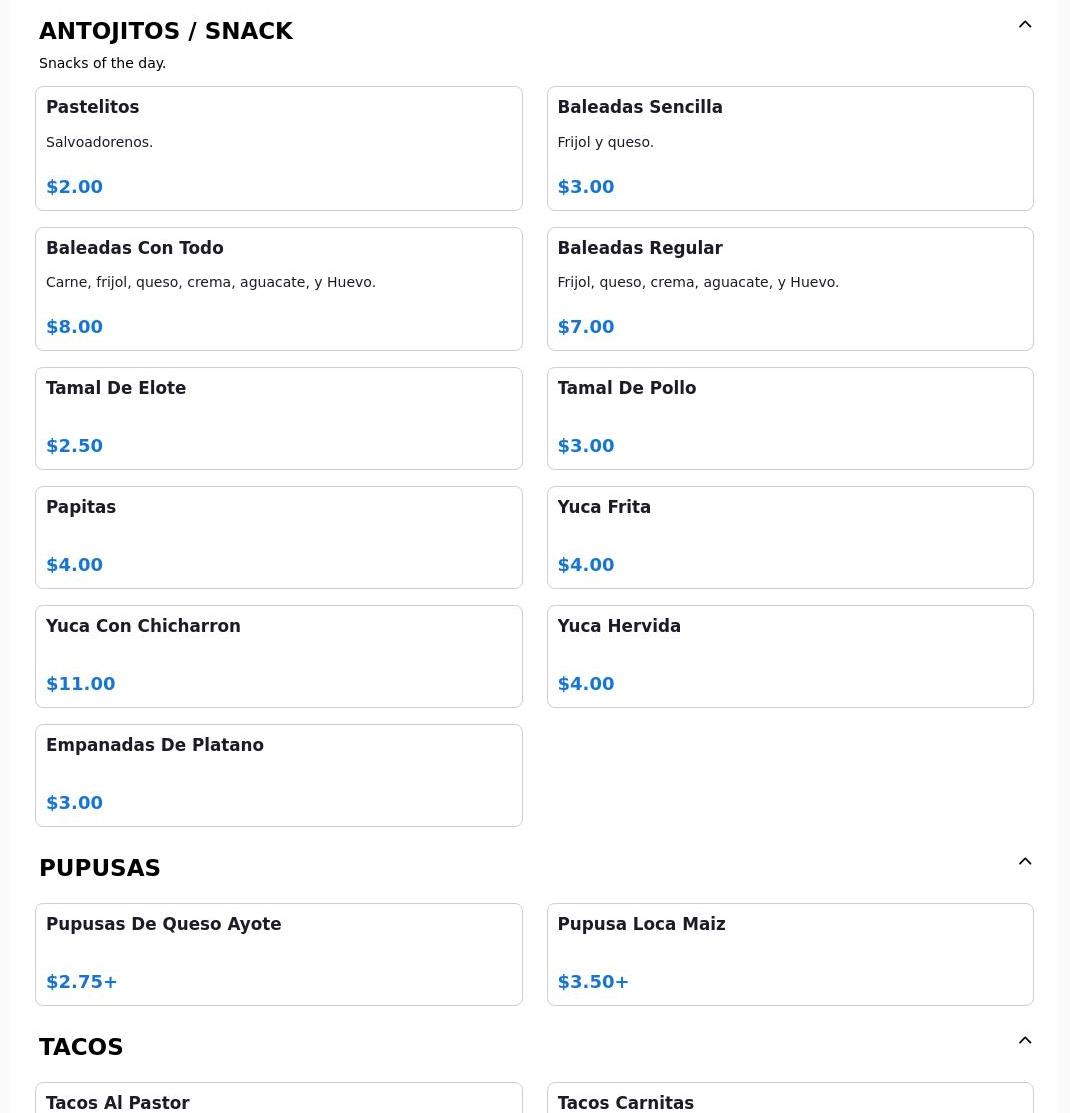Select Yuca Frita item
This screenshot has width=1070, height=1113.
tap(789, 537)
